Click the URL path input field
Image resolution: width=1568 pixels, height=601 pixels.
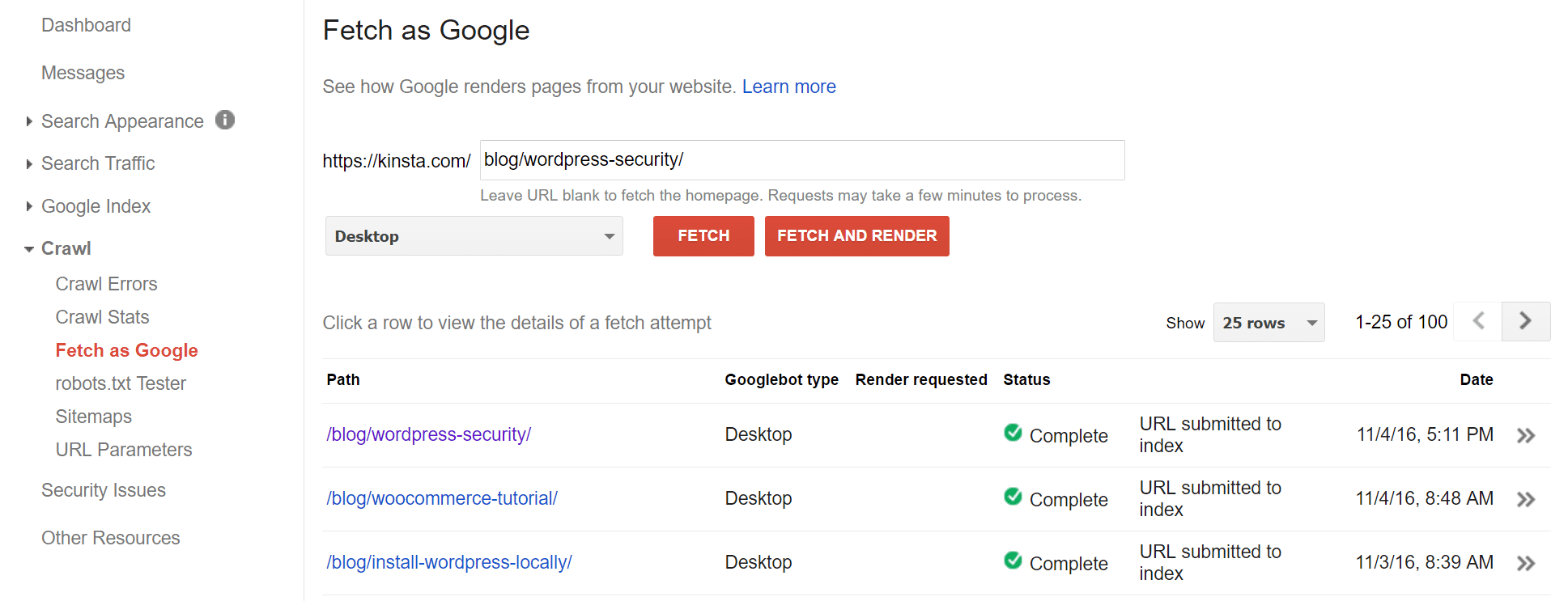pyautogui.click(x=801, y=160)
